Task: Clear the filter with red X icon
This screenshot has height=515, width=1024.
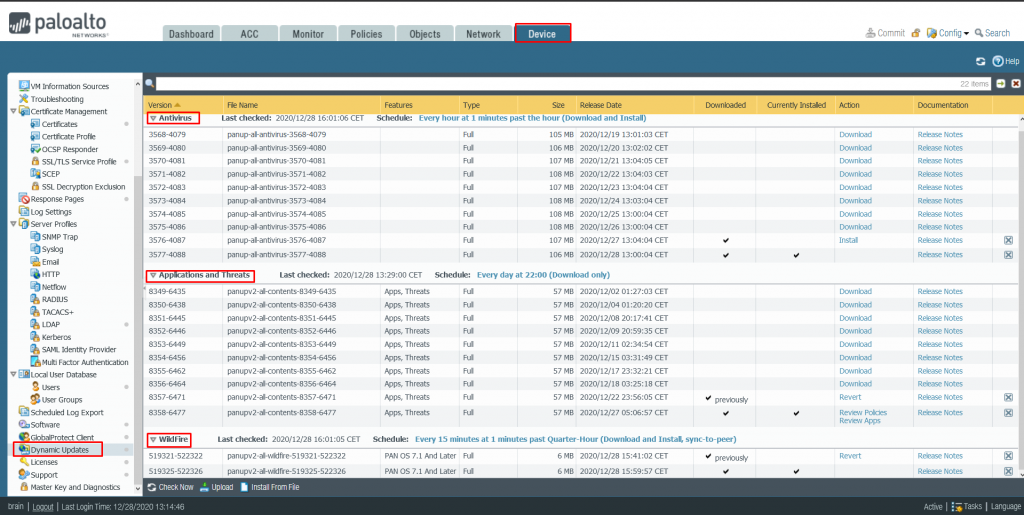Action: [1016, 84]
